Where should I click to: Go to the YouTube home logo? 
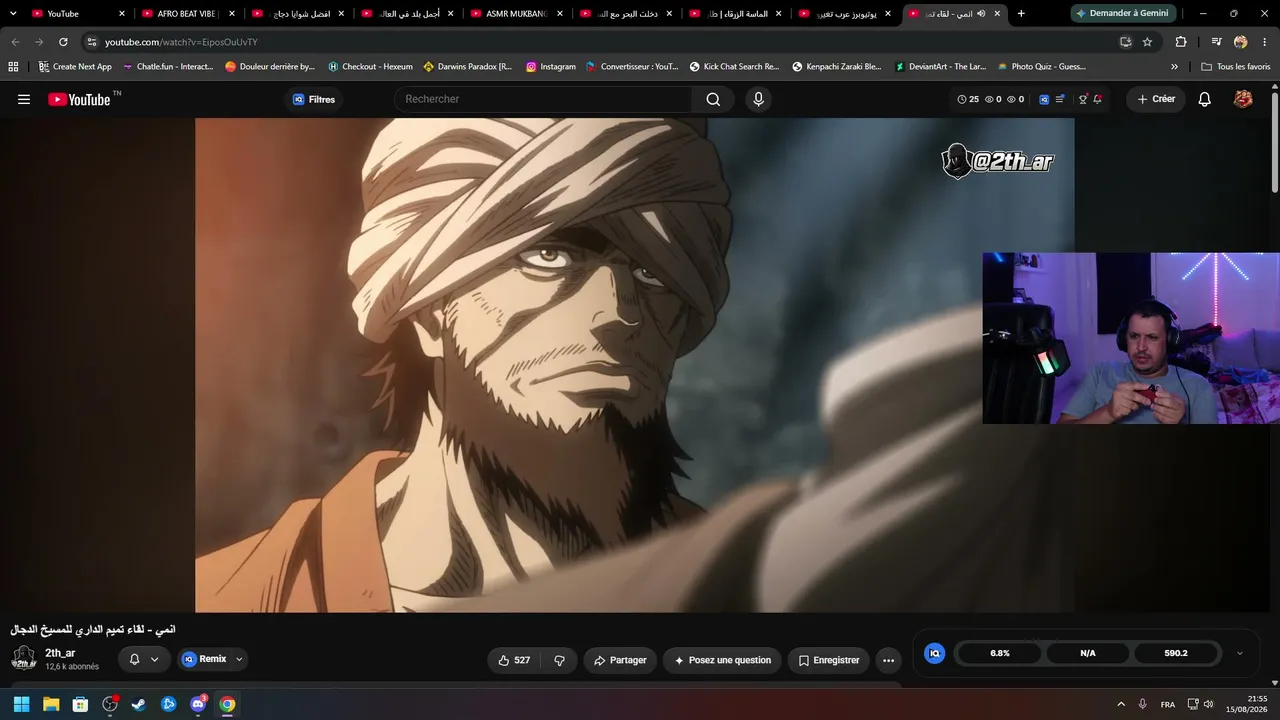[79, 99]
